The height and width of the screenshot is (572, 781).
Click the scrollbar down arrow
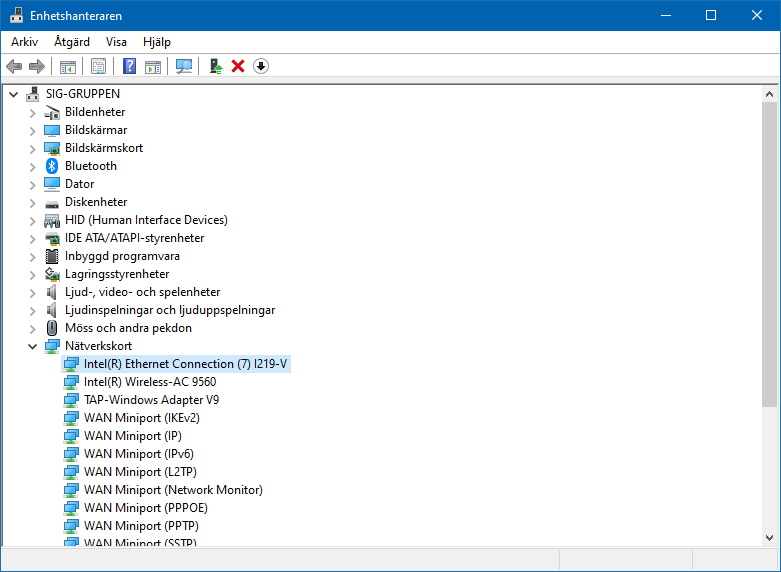769,538
